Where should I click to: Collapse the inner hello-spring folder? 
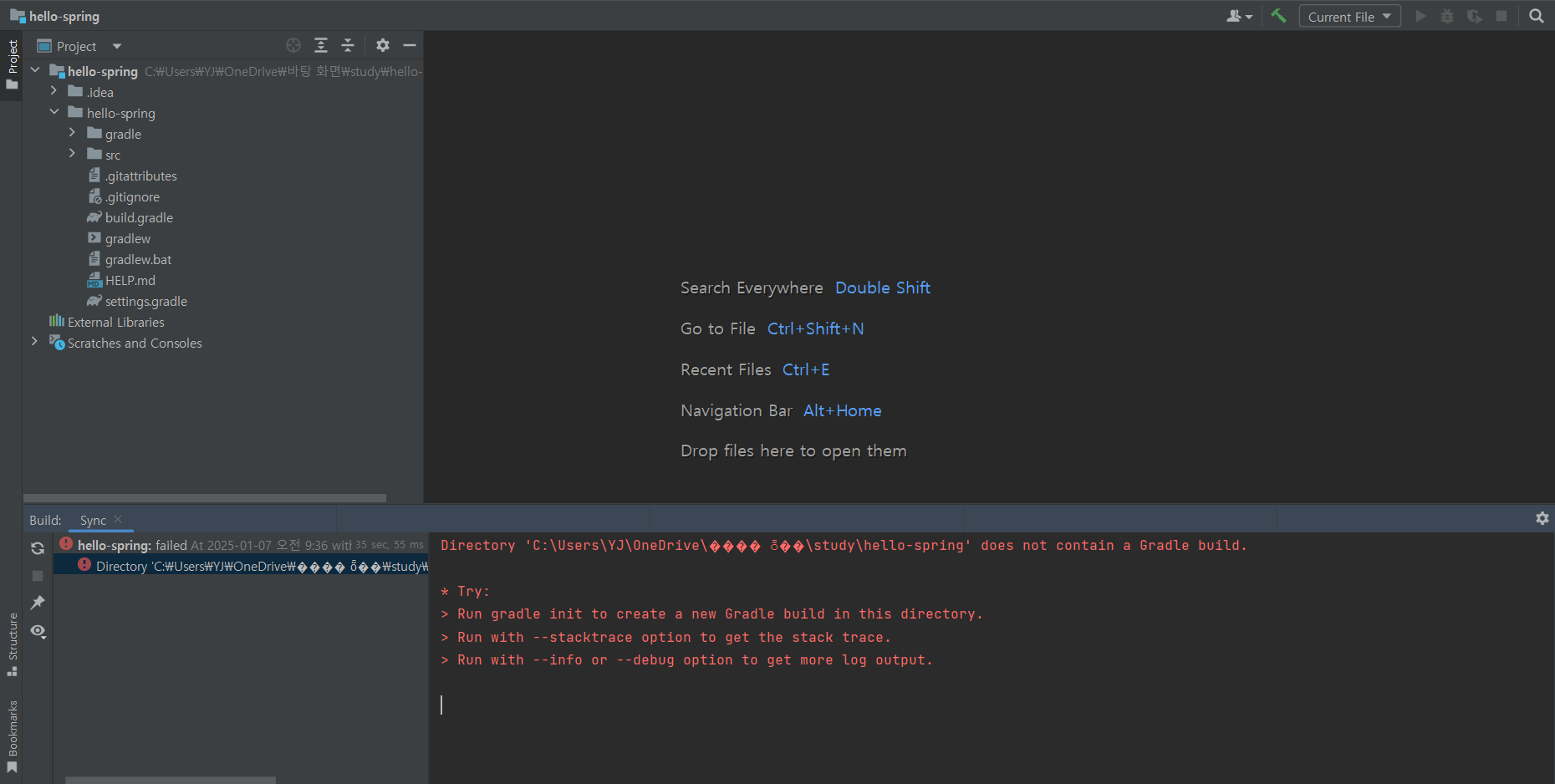(x=54, y=112)
